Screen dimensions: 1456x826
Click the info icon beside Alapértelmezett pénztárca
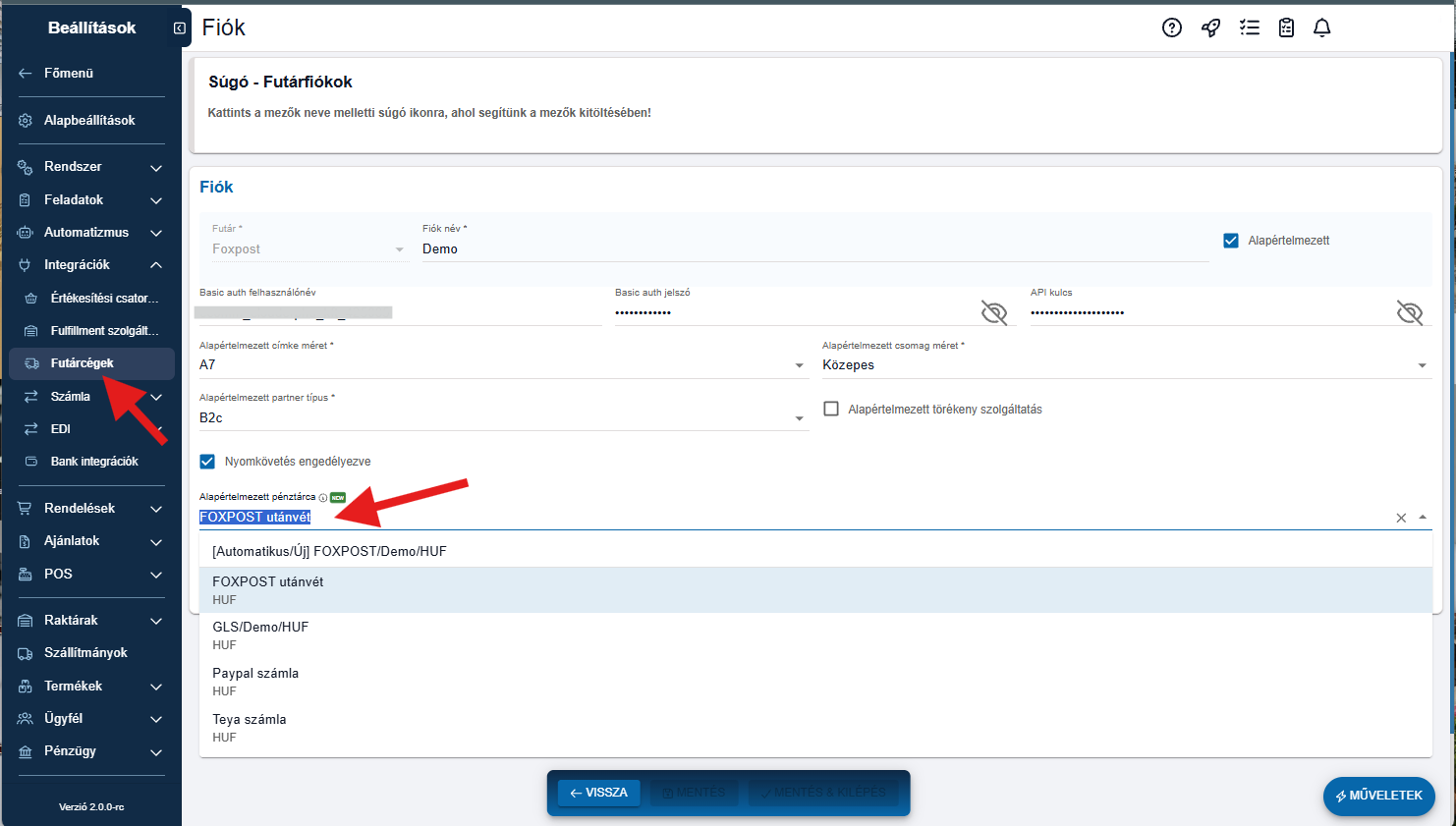323,498
